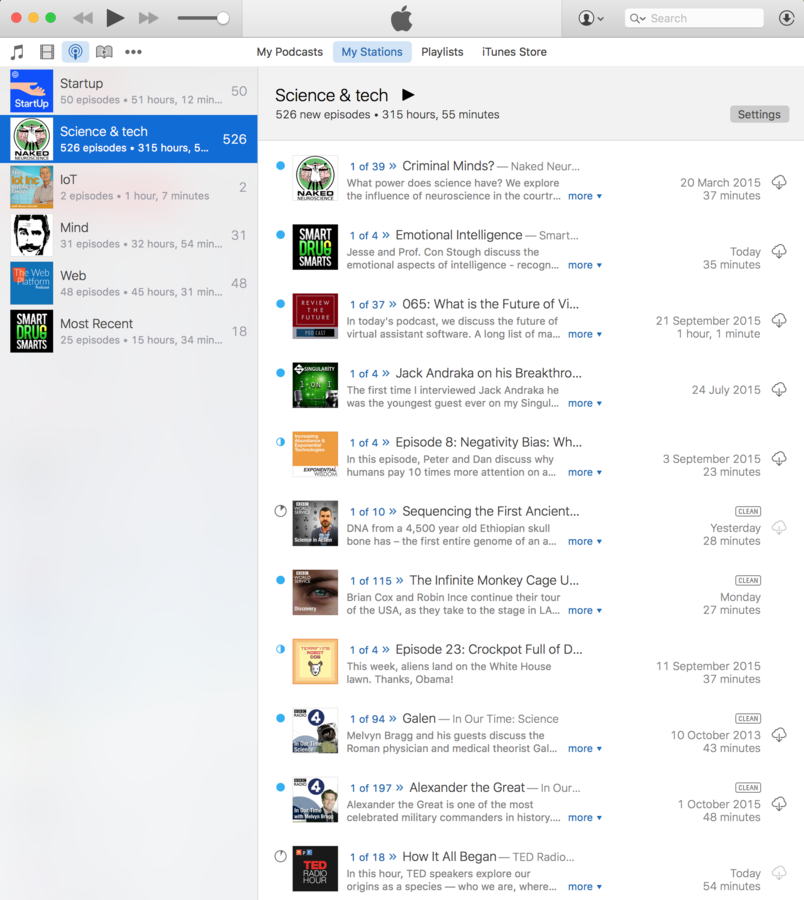Screen dimensions: 804x900
Task: Expand 'more' for Jack Andraka description
Action: 585,404
